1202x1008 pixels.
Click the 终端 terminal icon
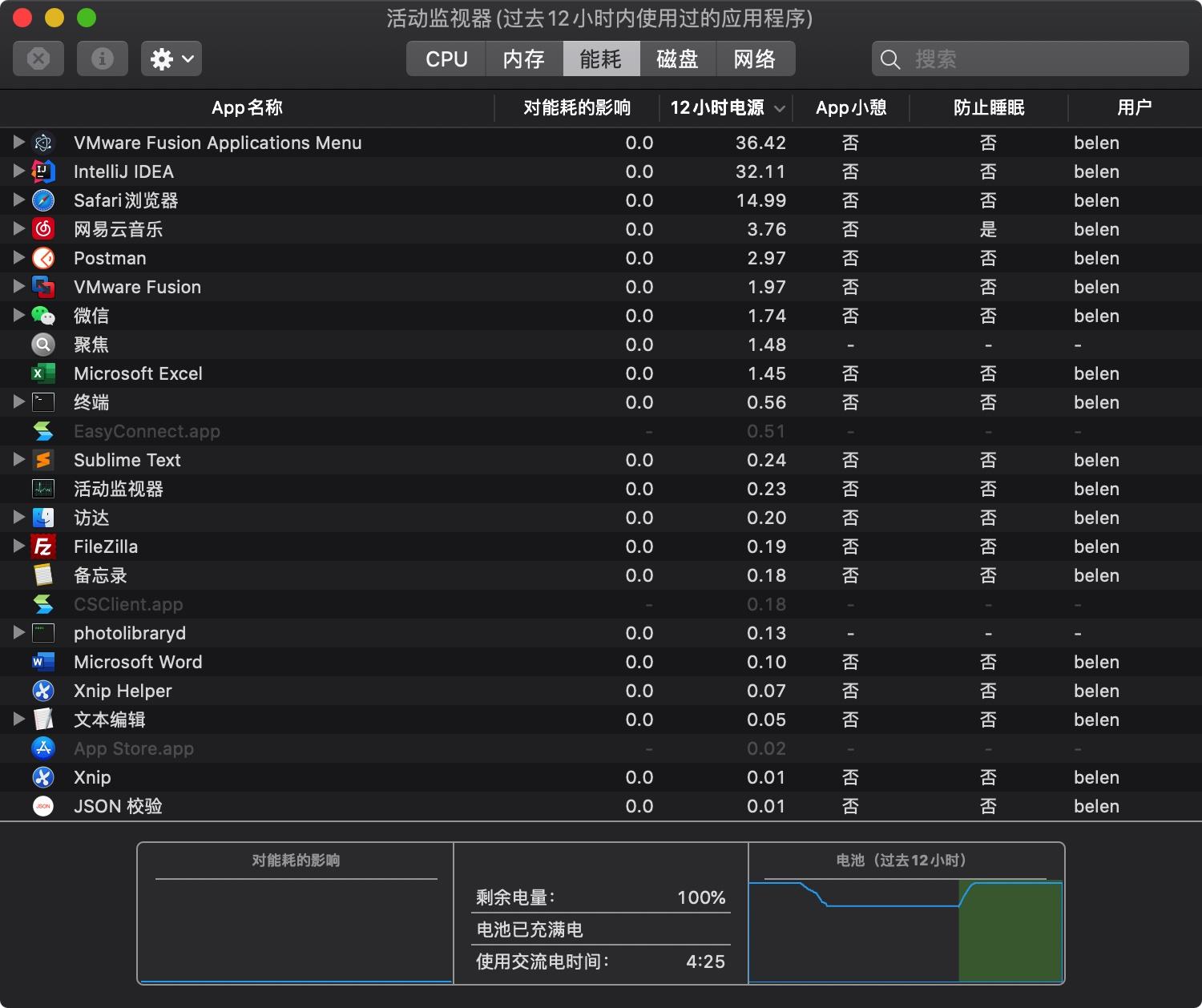[x=43, y=402]
